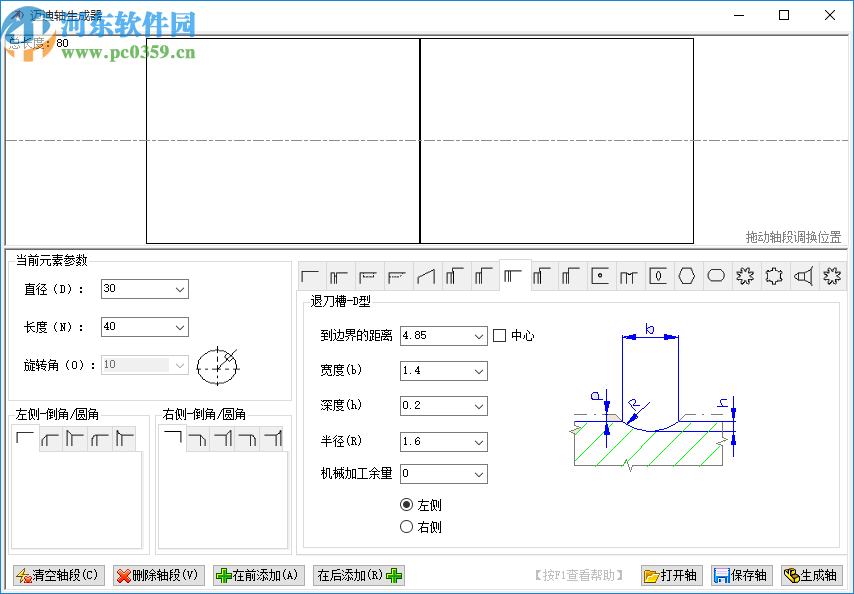Choose the ellipse shaft section icon
The image size is (854, 594).
716,275
